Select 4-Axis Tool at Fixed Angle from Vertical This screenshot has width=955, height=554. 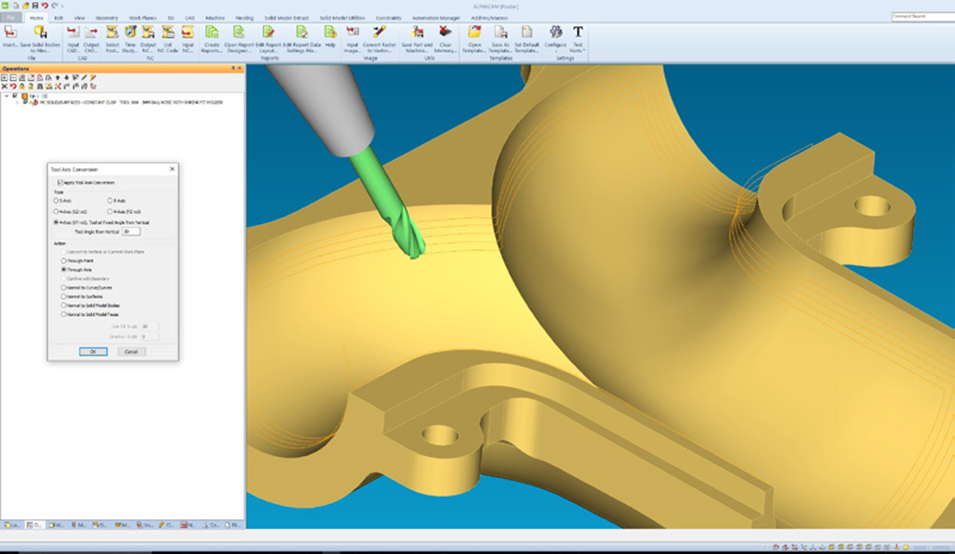pyautogui.click(x=56, y=222)
